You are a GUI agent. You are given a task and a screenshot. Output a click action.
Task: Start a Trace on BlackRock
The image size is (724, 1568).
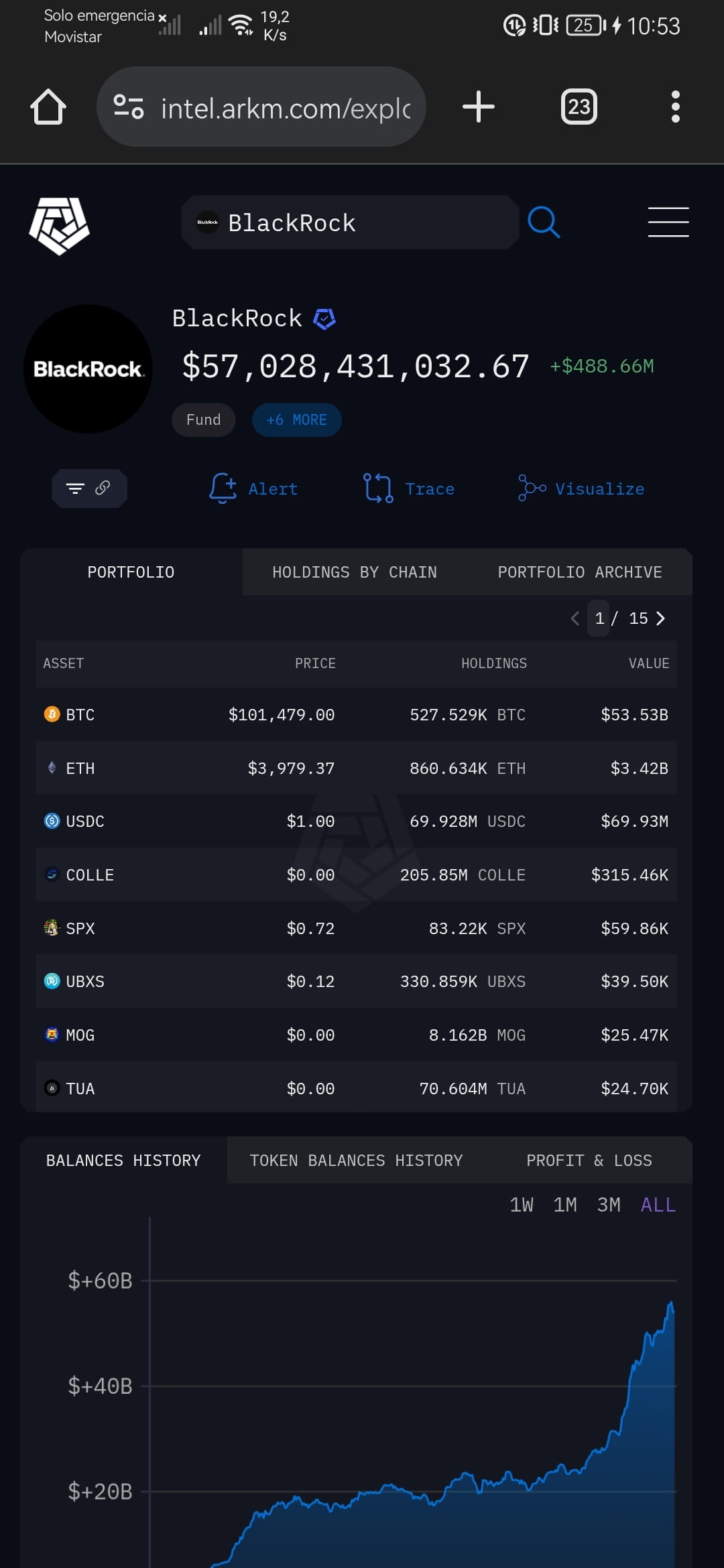[408, 488]
